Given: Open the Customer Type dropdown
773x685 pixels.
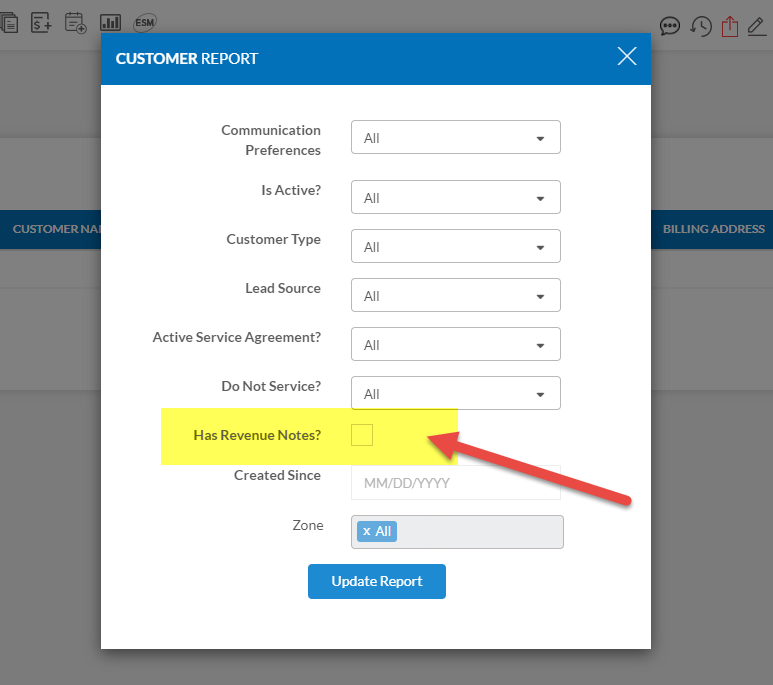Looking at the screenshot, I should click(x=455, y=247).
